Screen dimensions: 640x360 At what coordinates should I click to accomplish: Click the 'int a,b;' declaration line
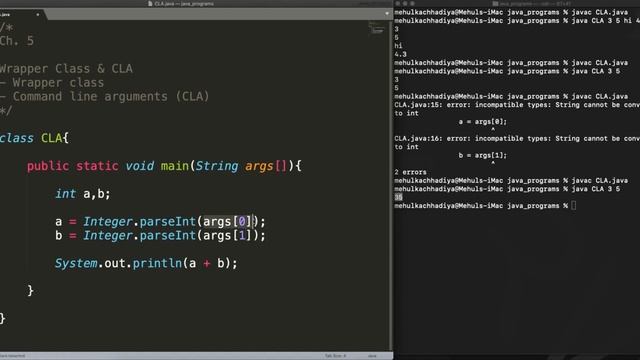83,194
